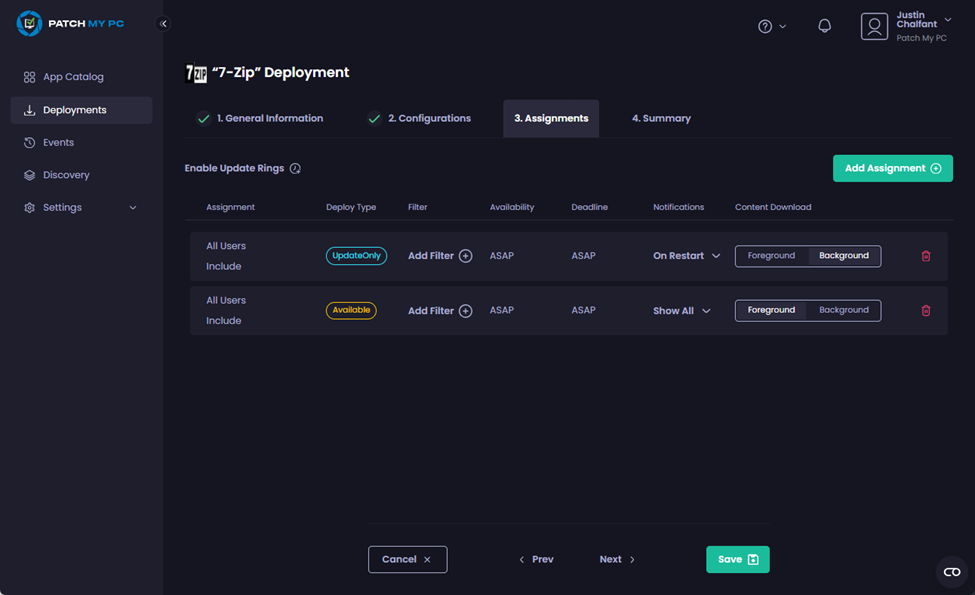The width and height of the screenshot is (975, 595).
Task: Delete the UpdateOnly assignment row
Action: click(x=925, y=256)
